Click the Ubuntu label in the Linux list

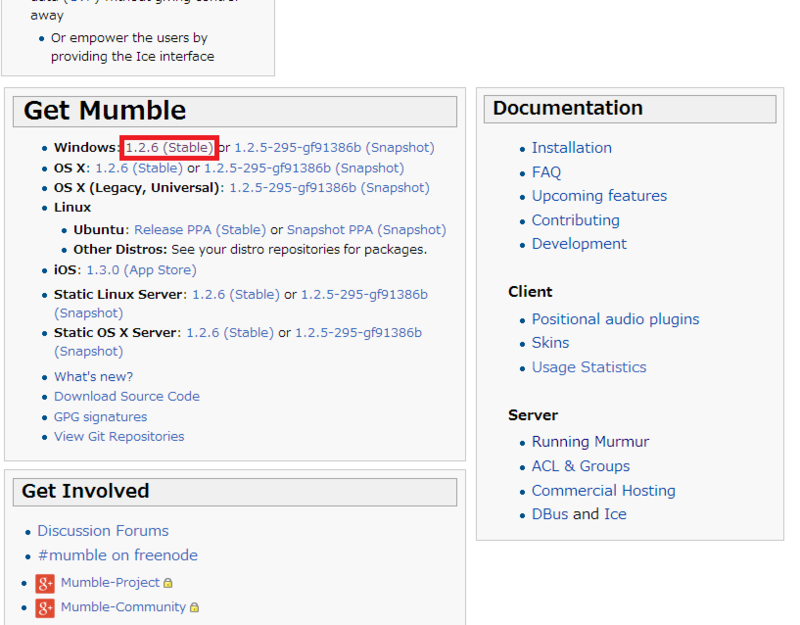pyautogui.click(x=99, y=230)
